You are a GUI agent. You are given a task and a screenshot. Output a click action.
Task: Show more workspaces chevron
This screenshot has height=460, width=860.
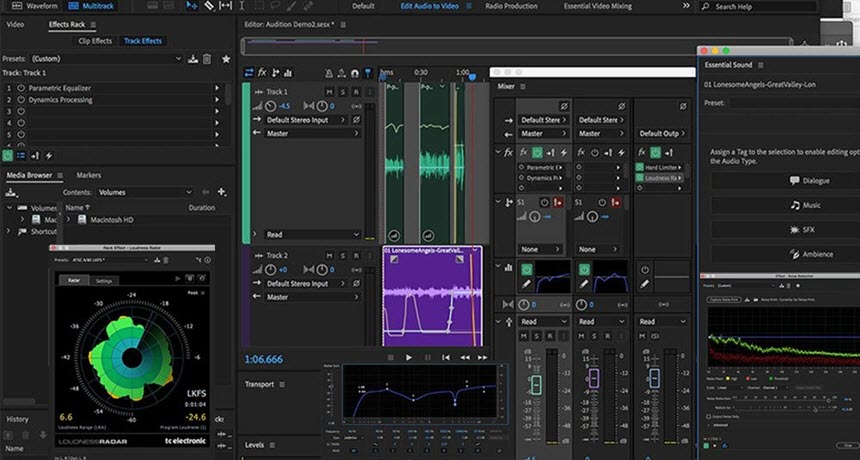tap(686, 5)
